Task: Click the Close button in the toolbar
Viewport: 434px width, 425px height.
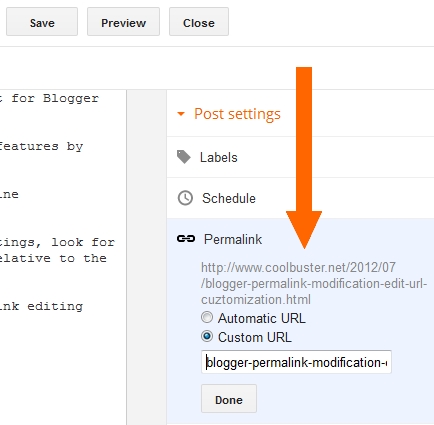Action: pos(199,22)
